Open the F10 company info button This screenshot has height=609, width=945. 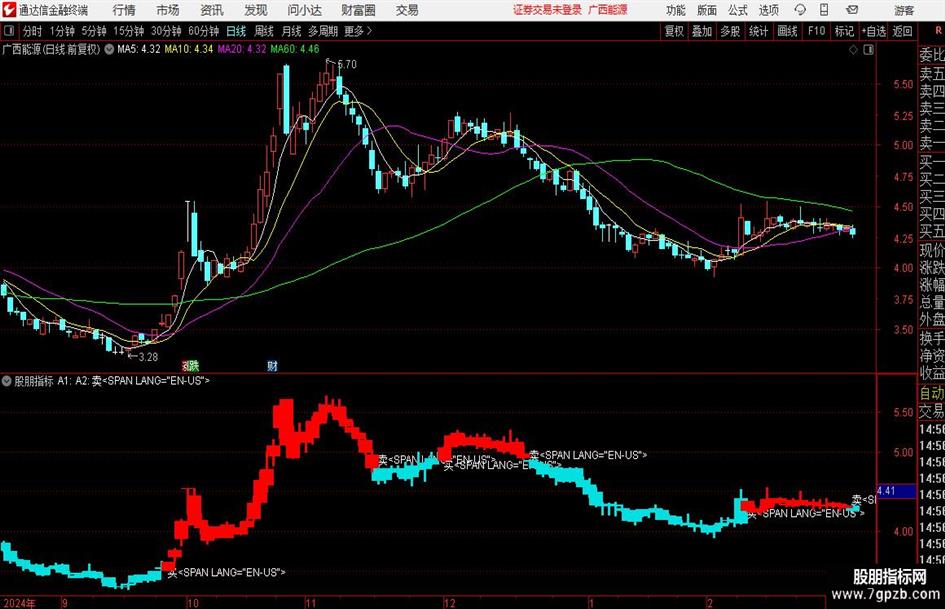816,31
